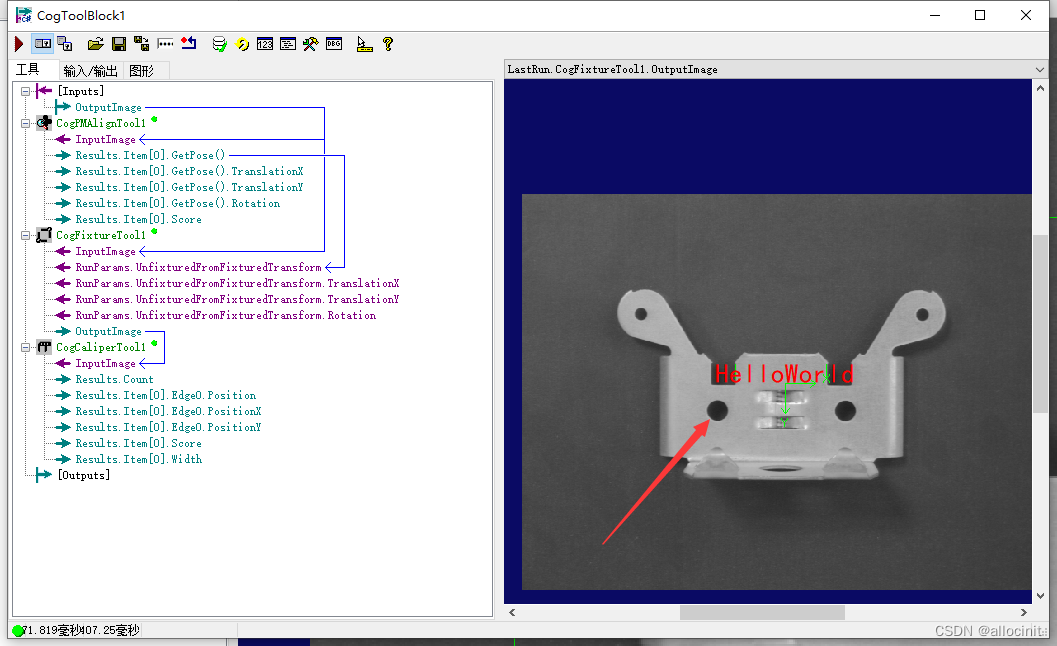Viewport: 1057px width, 646px height.
Task: Select Results.Item[0].Edge0.PositionY row
Action: click(169, 428)
